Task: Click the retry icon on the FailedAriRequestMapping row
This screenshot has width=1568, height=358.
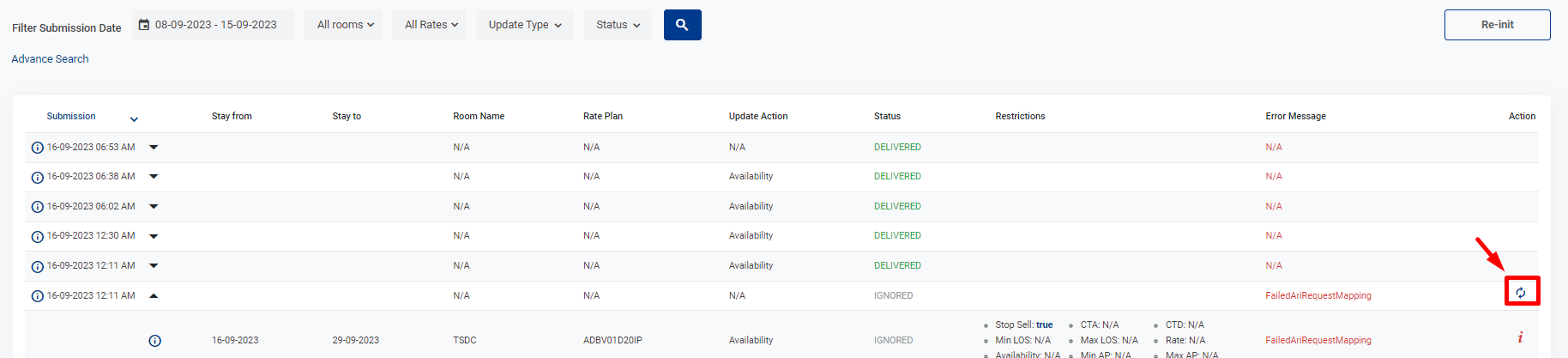Action: [1521, 292]
